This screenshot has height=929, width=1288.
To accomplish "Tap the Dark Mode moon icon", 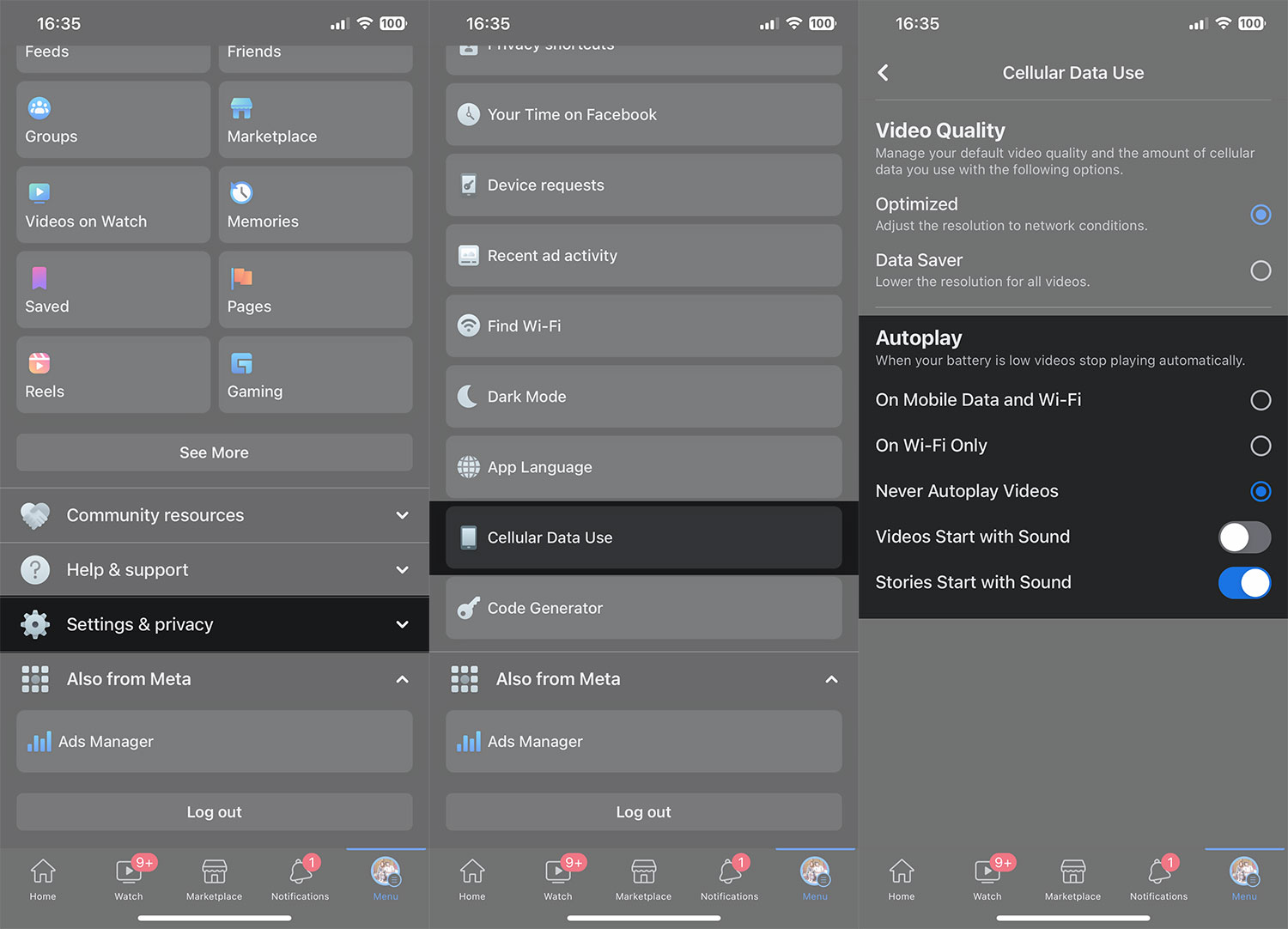I will tap(468, 397).
